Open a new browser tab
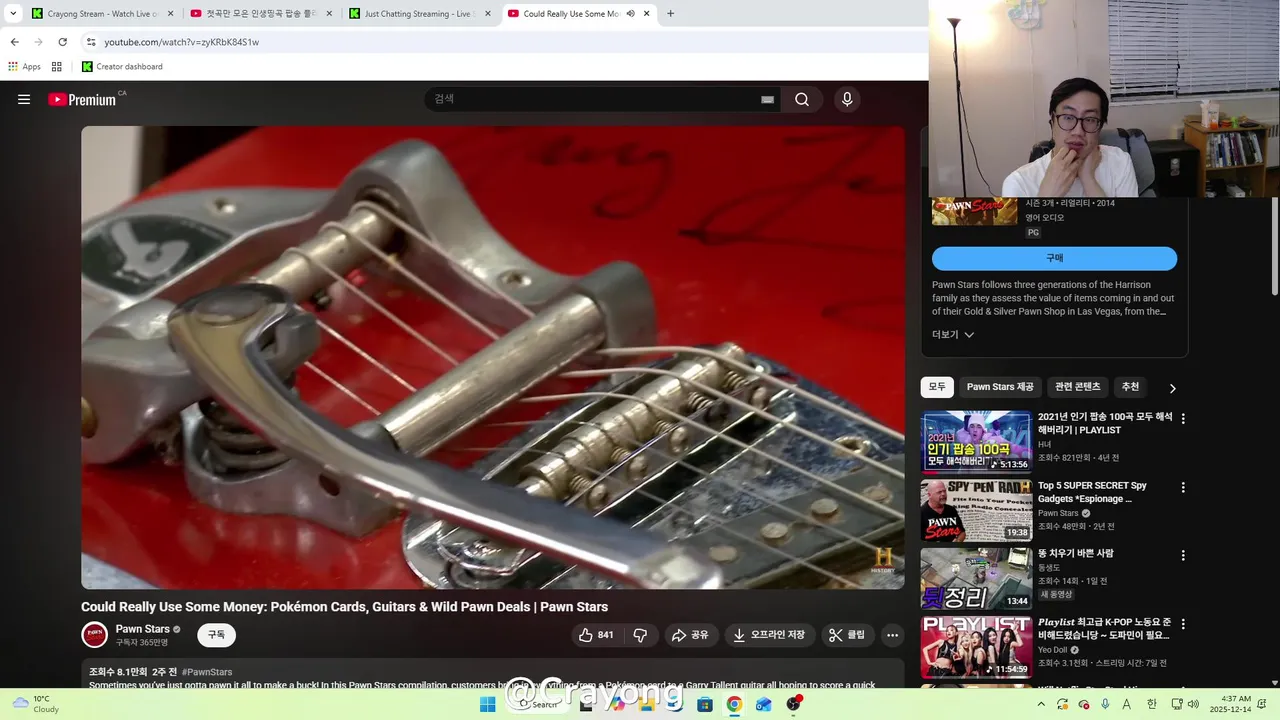This screenshot has width=1280, height=720. 670,14
